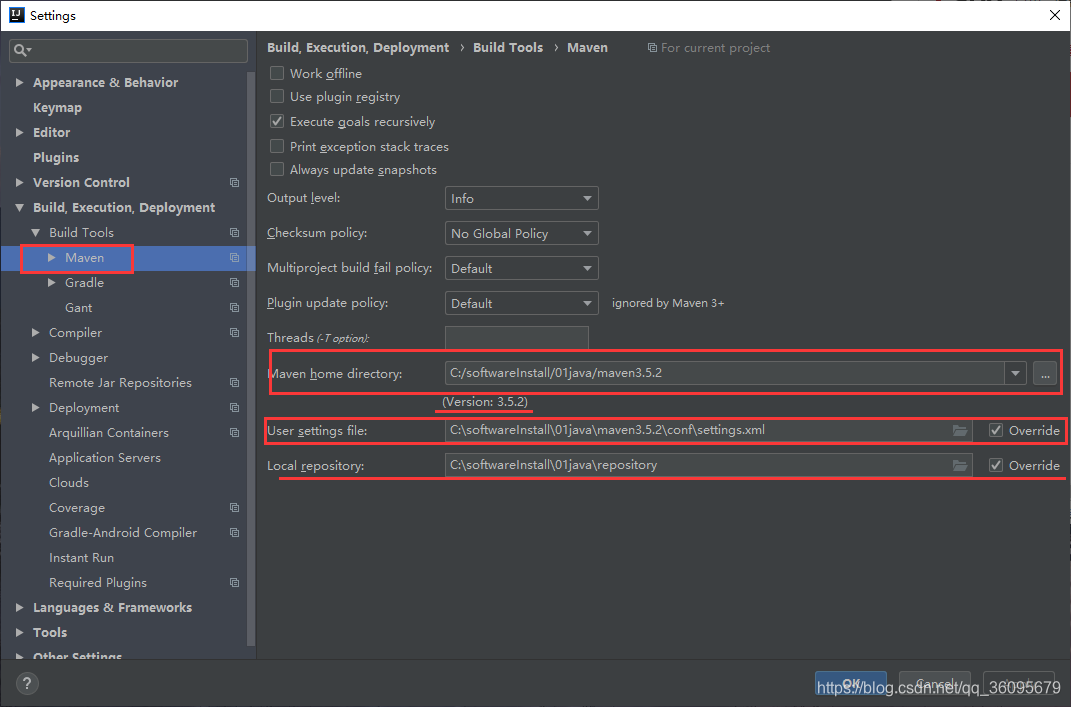Viewport: 1071px width, 707px height.
Task: Select Instant Run settings item
Action: pyautogui.click(x=81, y=557)
